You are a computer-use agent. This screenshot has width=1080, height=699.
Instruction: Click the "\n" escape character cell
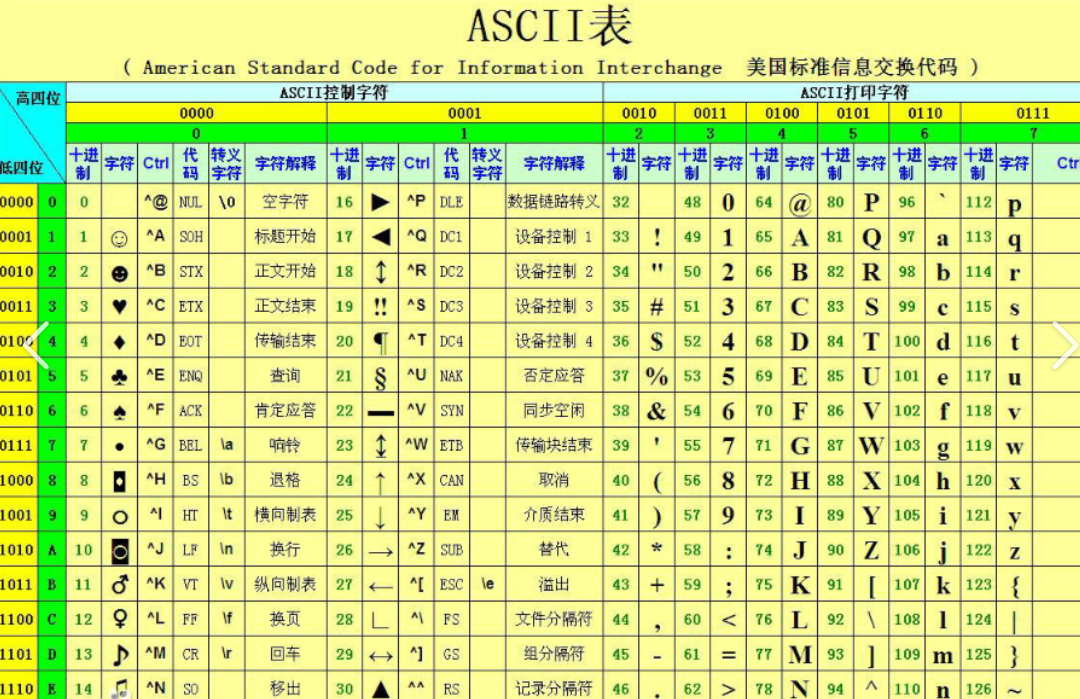coord(227,550)
